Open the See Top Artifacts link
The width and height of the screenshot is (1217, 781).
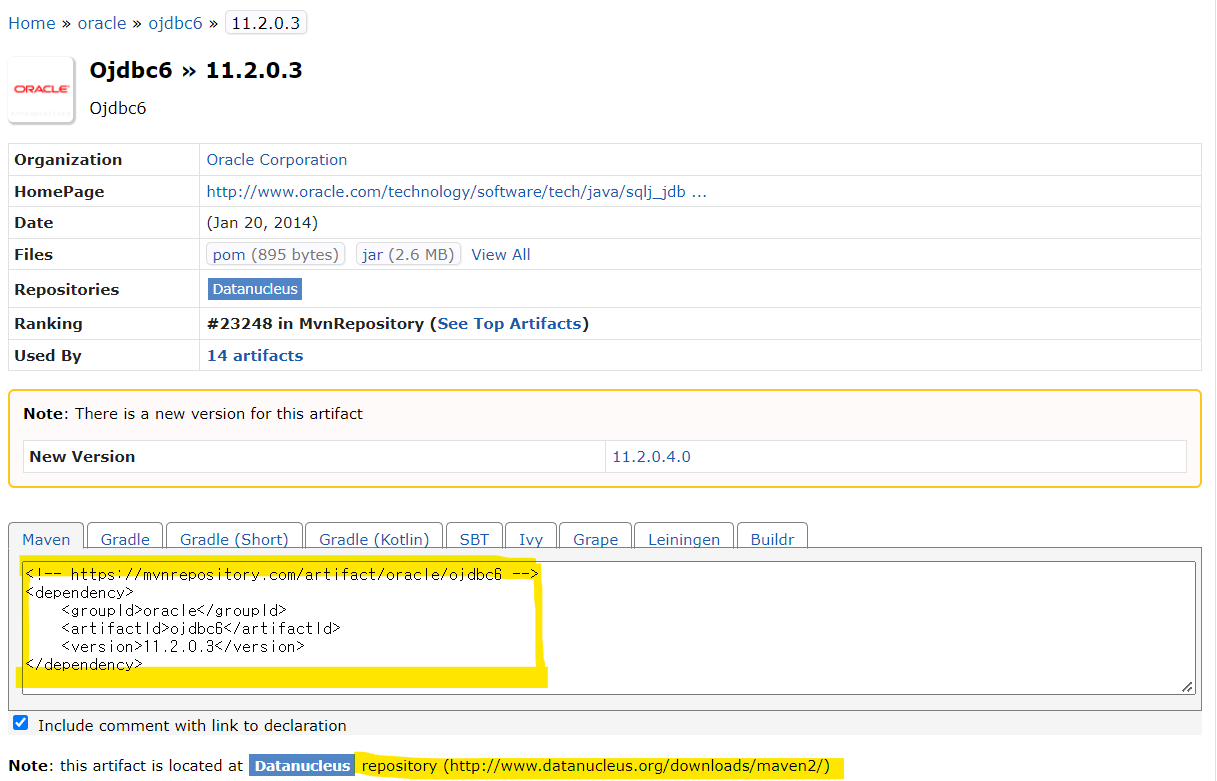[509, 324]
